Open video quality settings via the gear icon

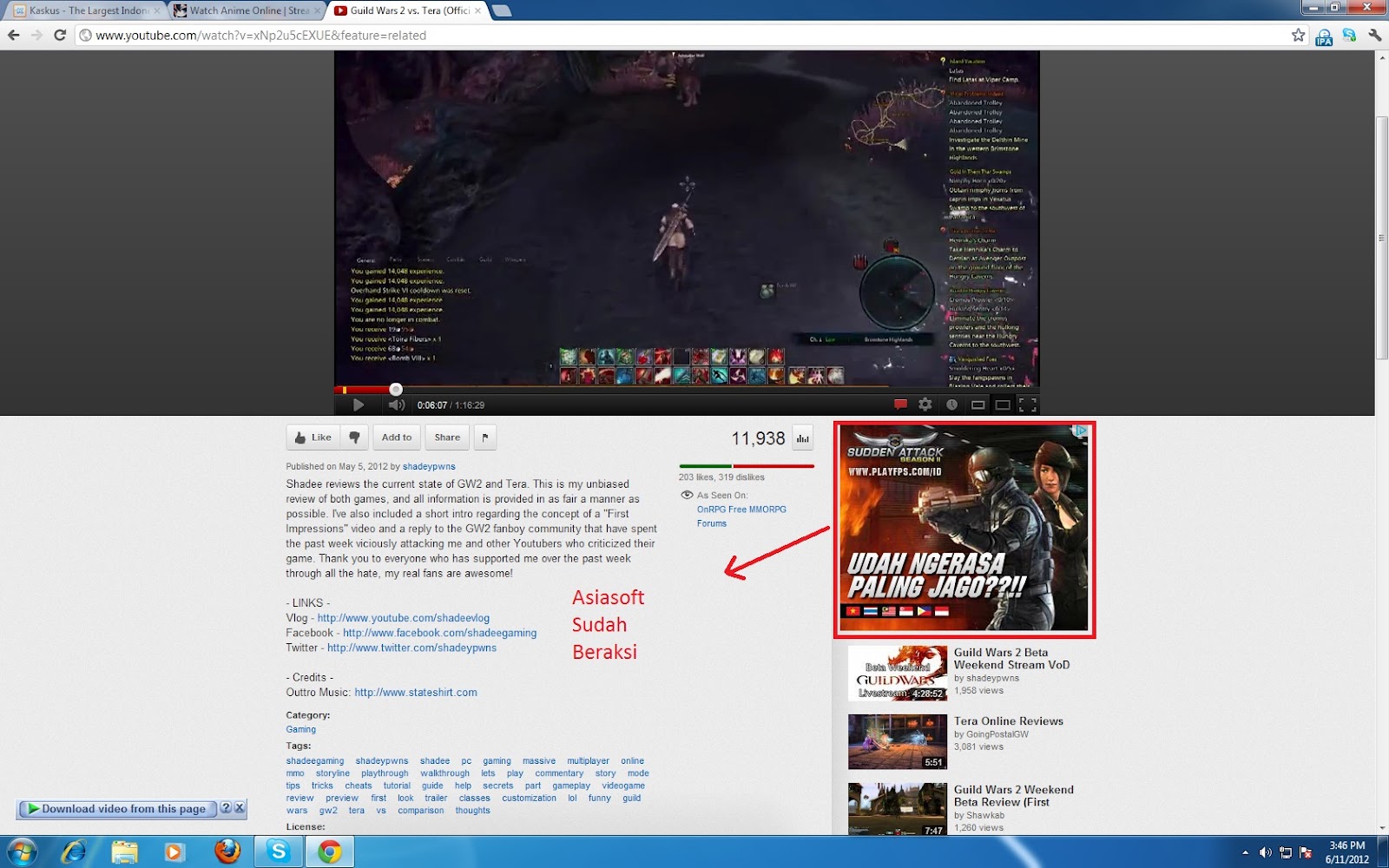(925, 404)
